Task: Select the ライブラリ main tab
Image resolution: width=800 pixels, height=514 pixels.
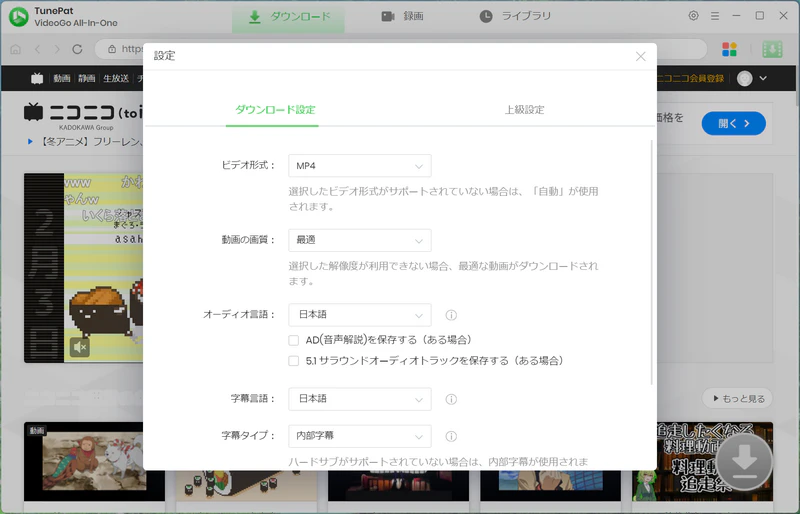Action: (515, 16)
